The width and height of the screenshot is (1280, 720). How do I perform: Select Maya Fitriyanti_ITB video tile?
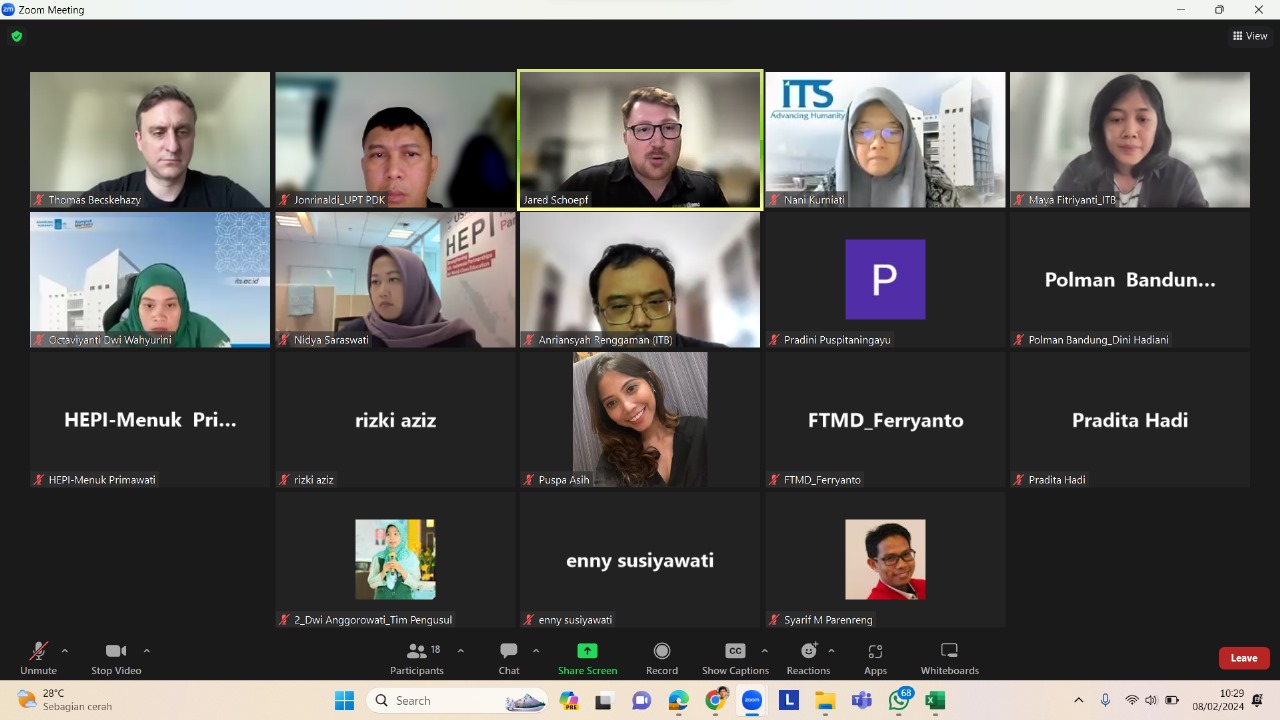[1130, 140]
